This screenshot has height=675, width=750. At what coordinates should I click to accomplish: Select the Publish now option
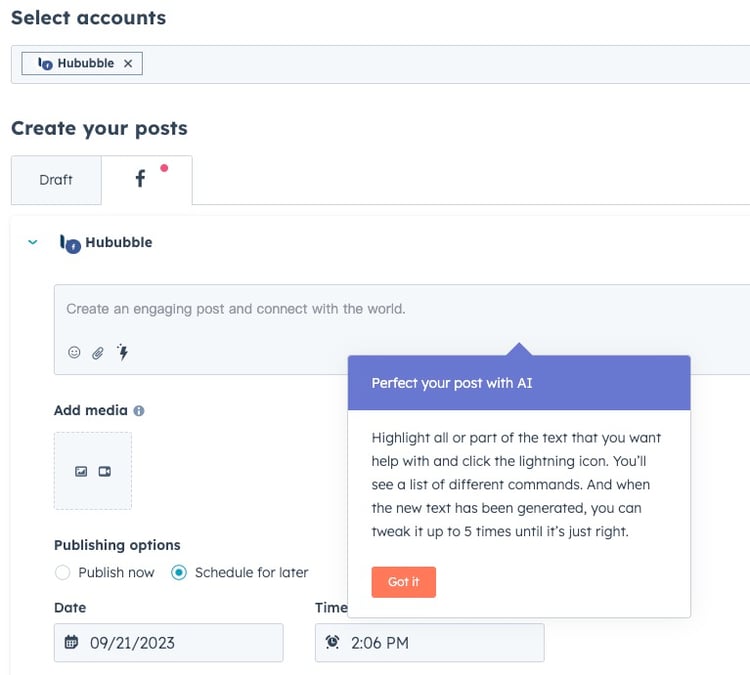[x=63, y=573]
